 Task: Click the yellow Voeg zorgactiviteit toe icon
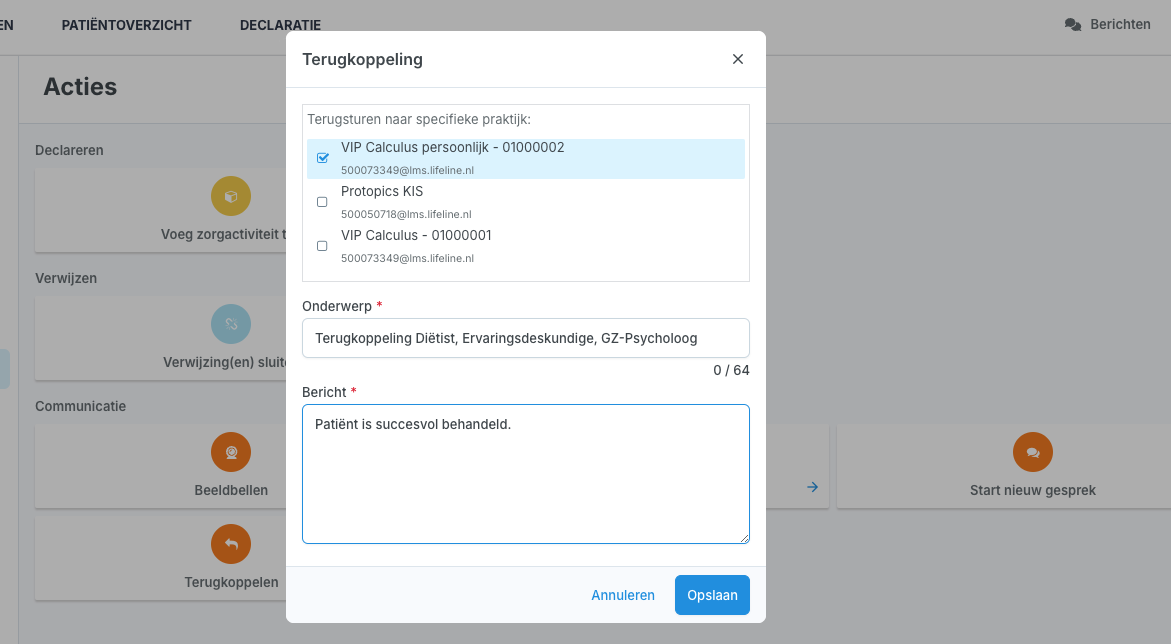click(x=231, y=196)
